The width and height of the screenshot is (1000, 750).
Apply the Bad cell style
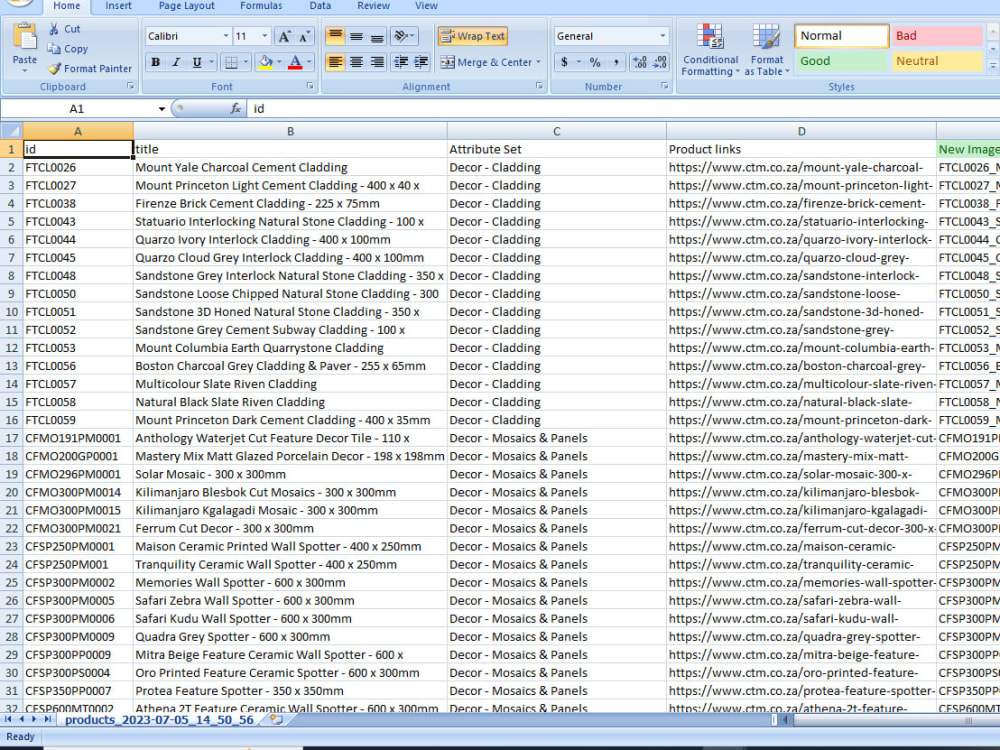point(937,36)
